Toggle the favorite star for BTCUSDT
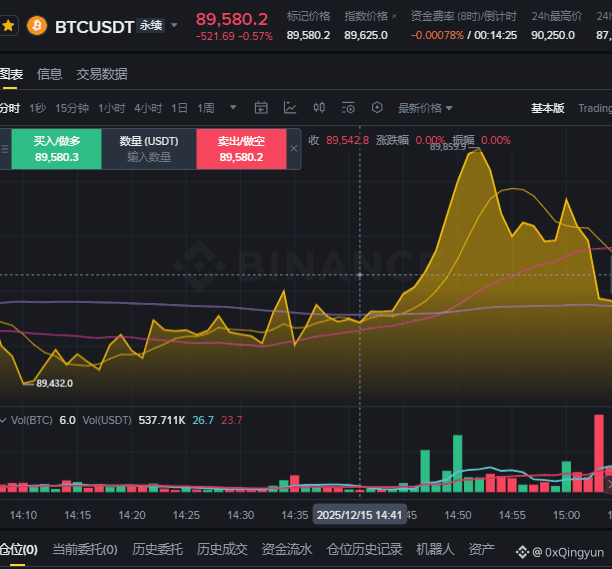The height and width of the screenshot is (569, 612). point(8,26)
